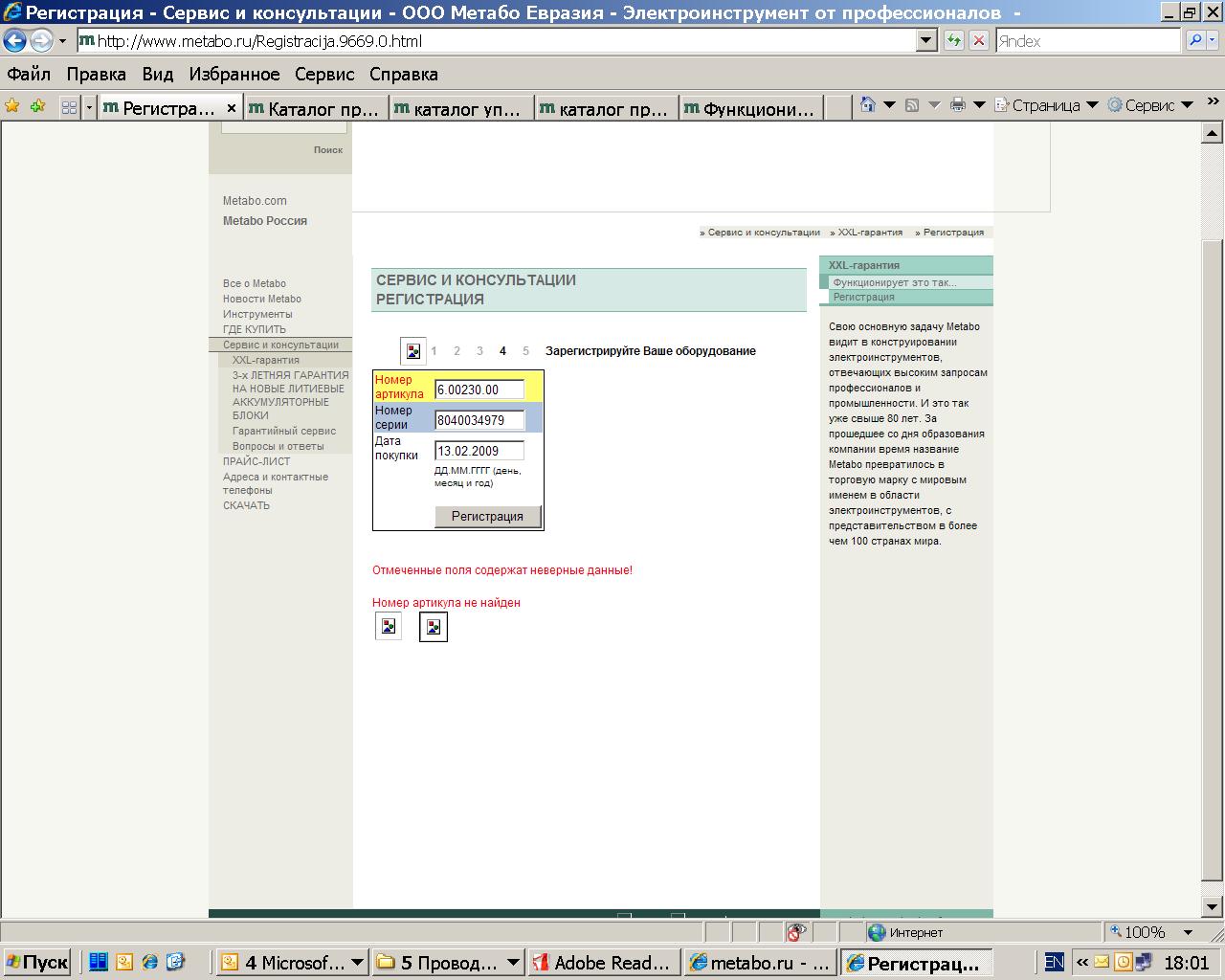The height and width of the screenshot is (980, 1225).
Task: Open the zoom level 100% dropdown
Action: (1188, 932)
